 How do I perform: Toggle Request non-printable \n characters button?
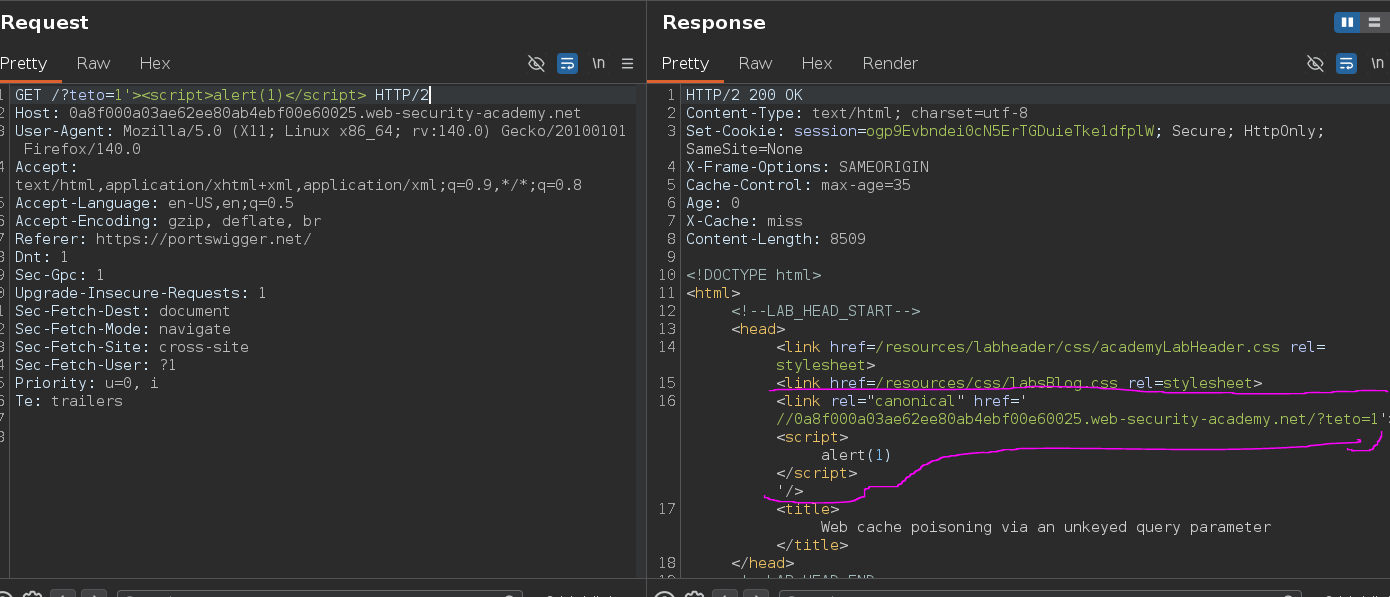(598, 63)
